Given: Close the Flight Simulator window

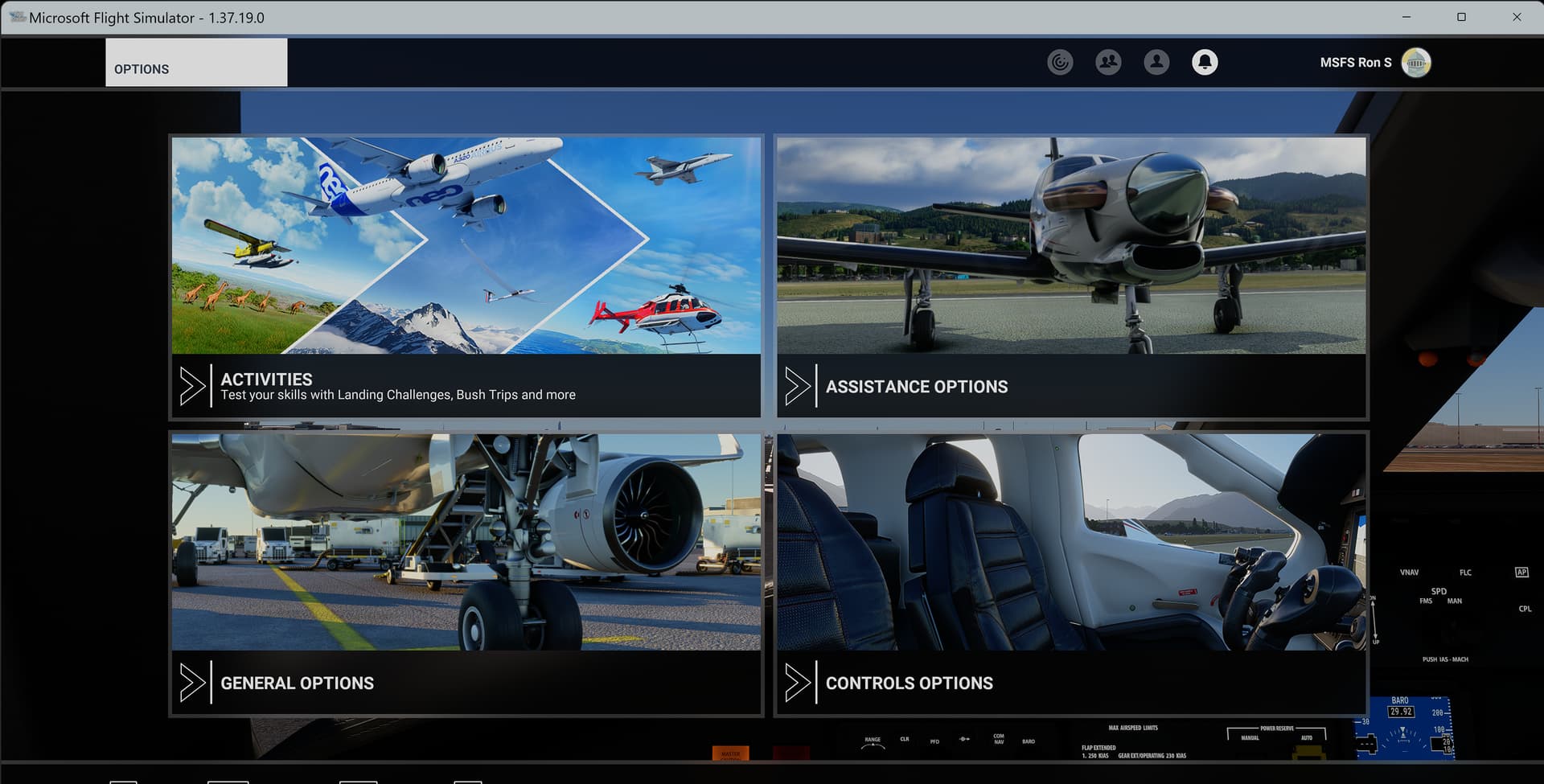Looking at the screenshot, I should (x=1517, y=17).
